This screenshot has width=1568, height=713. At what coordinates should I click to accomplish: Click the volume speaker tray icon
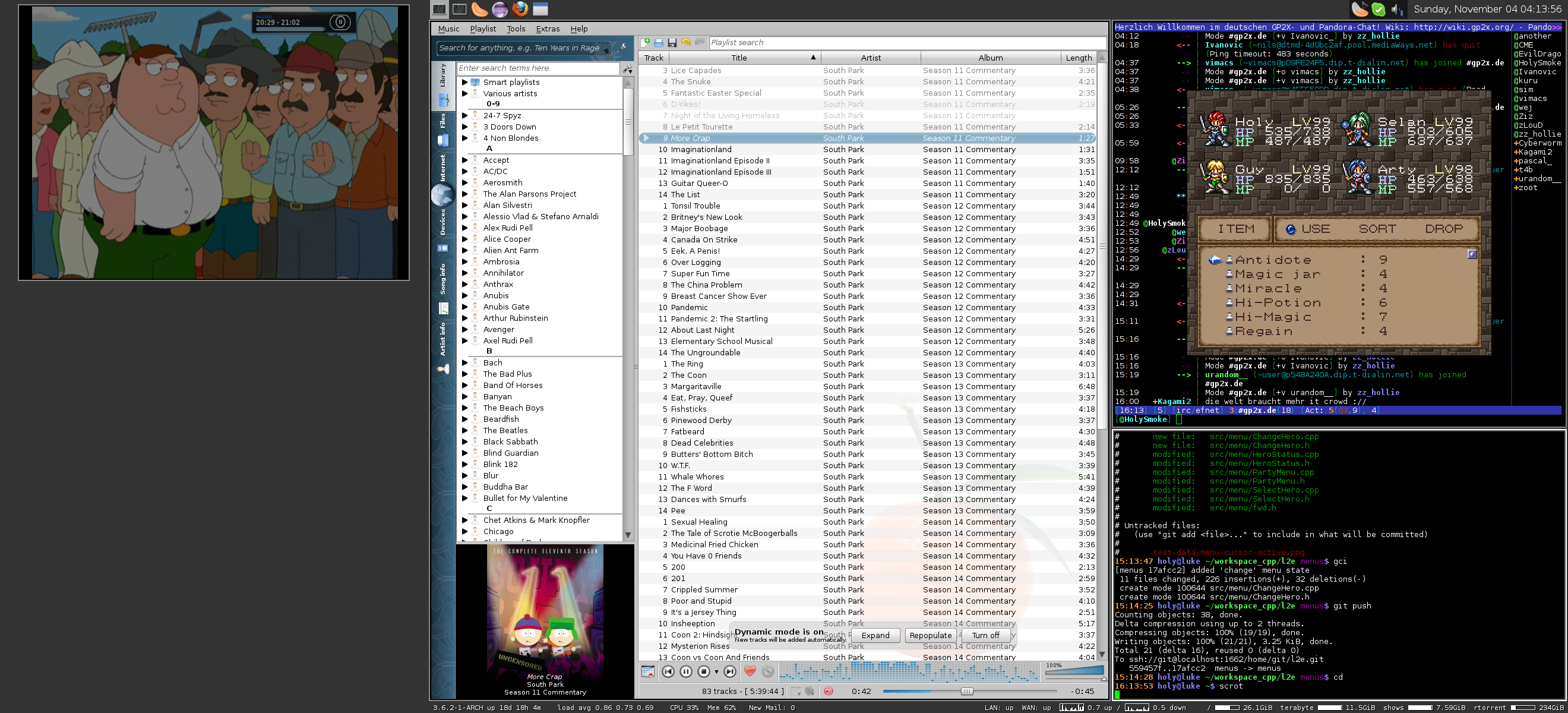point(1396,9)
